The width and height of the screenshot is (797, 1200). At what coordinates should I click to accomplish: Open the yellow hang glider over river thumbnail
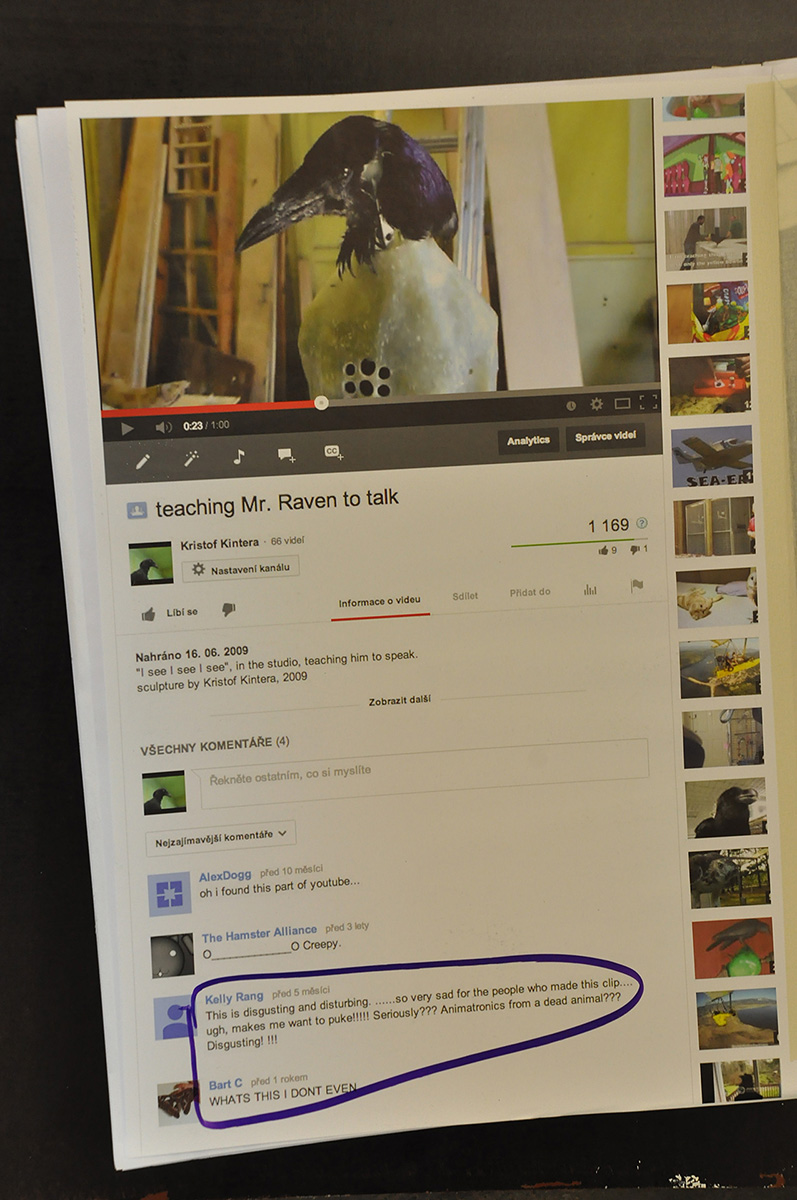click(x=720, y=667)
